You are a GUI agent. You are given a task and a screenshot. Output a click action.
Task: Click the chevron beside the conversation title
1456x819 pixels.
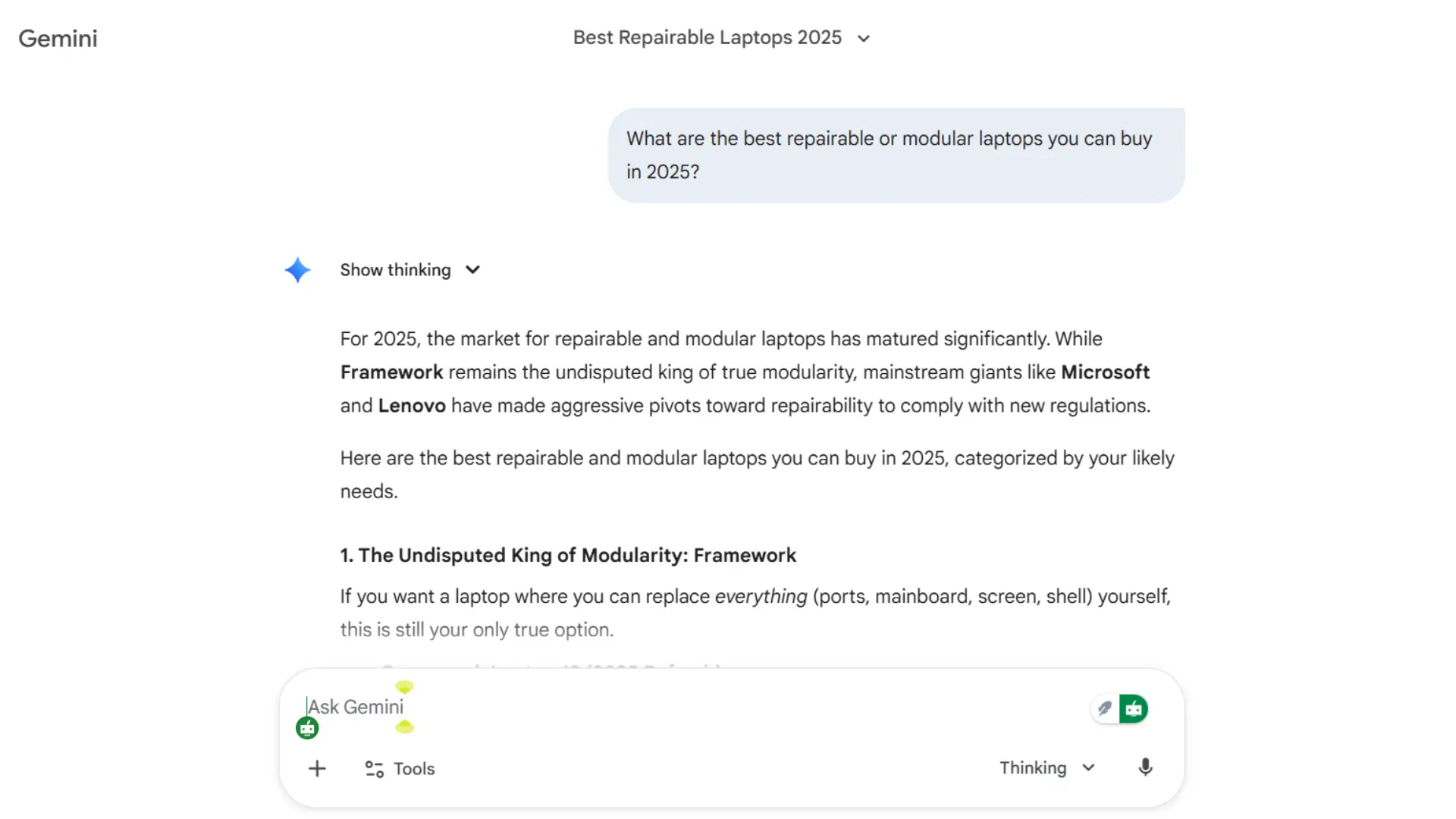point(864,39)
